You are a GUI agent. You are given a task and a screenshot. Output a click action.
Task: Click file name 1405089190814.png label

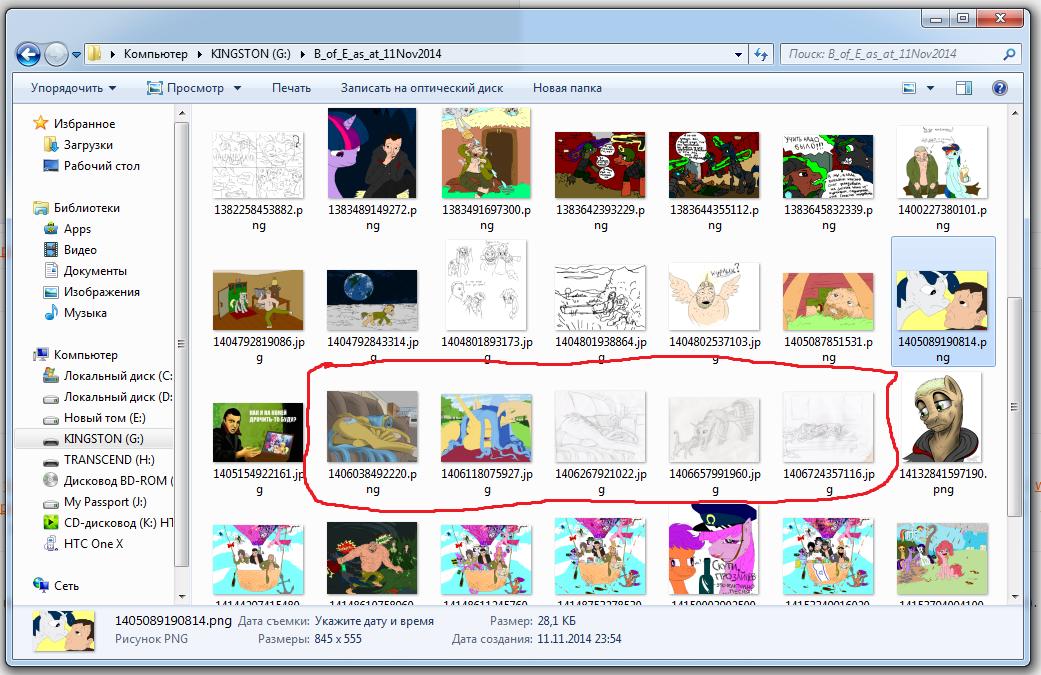pos(942,350)
